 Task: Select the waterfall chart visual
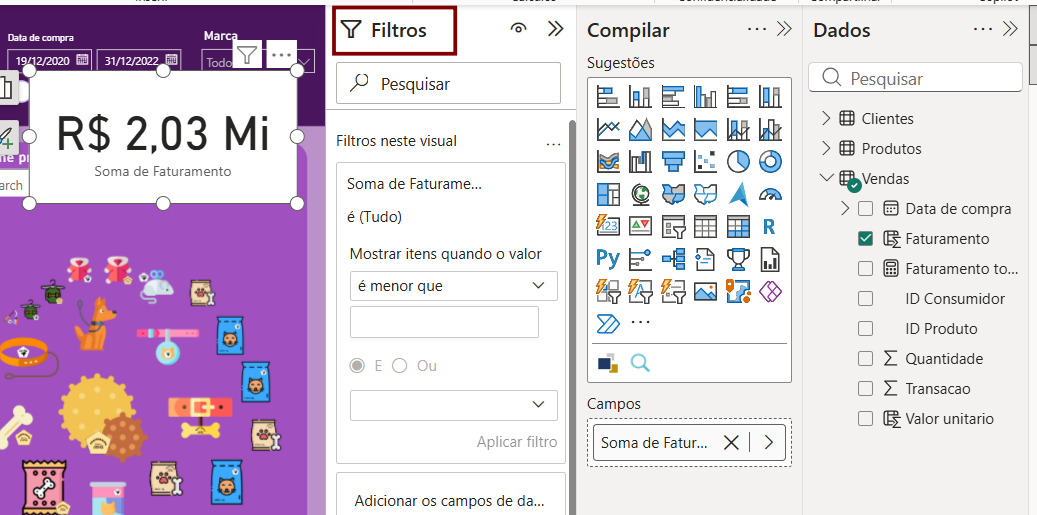click(x=640, y=161)
